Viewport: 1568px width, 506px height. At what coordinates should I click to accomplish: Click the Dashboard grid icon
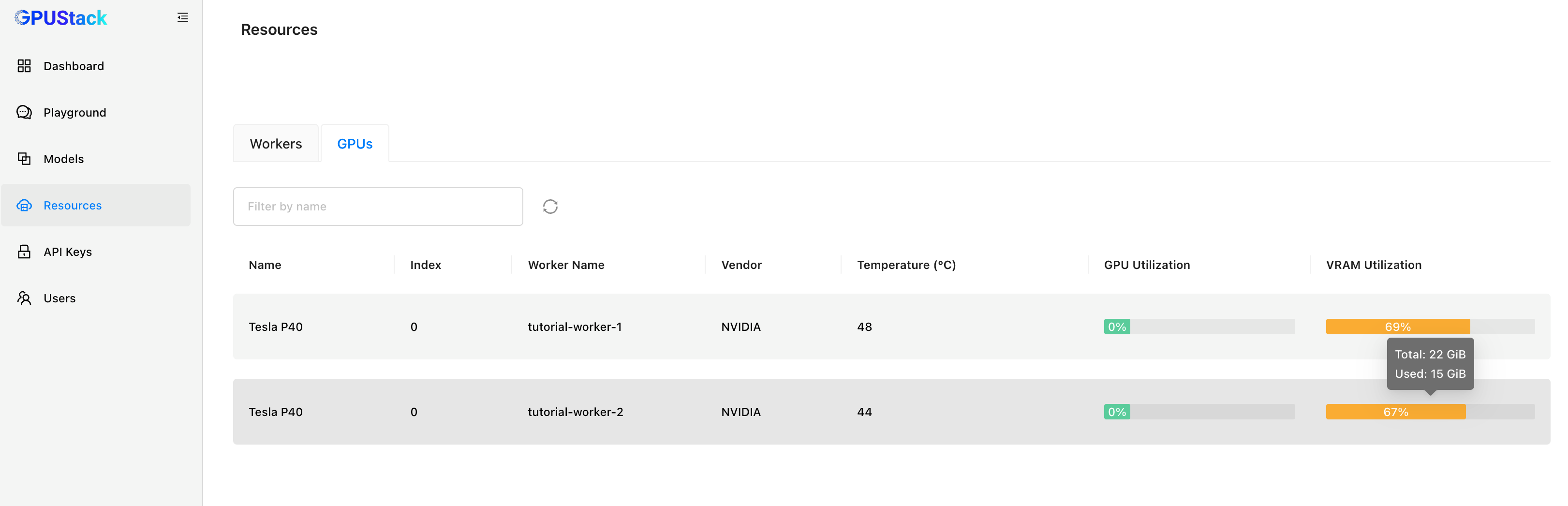[24, 66]
